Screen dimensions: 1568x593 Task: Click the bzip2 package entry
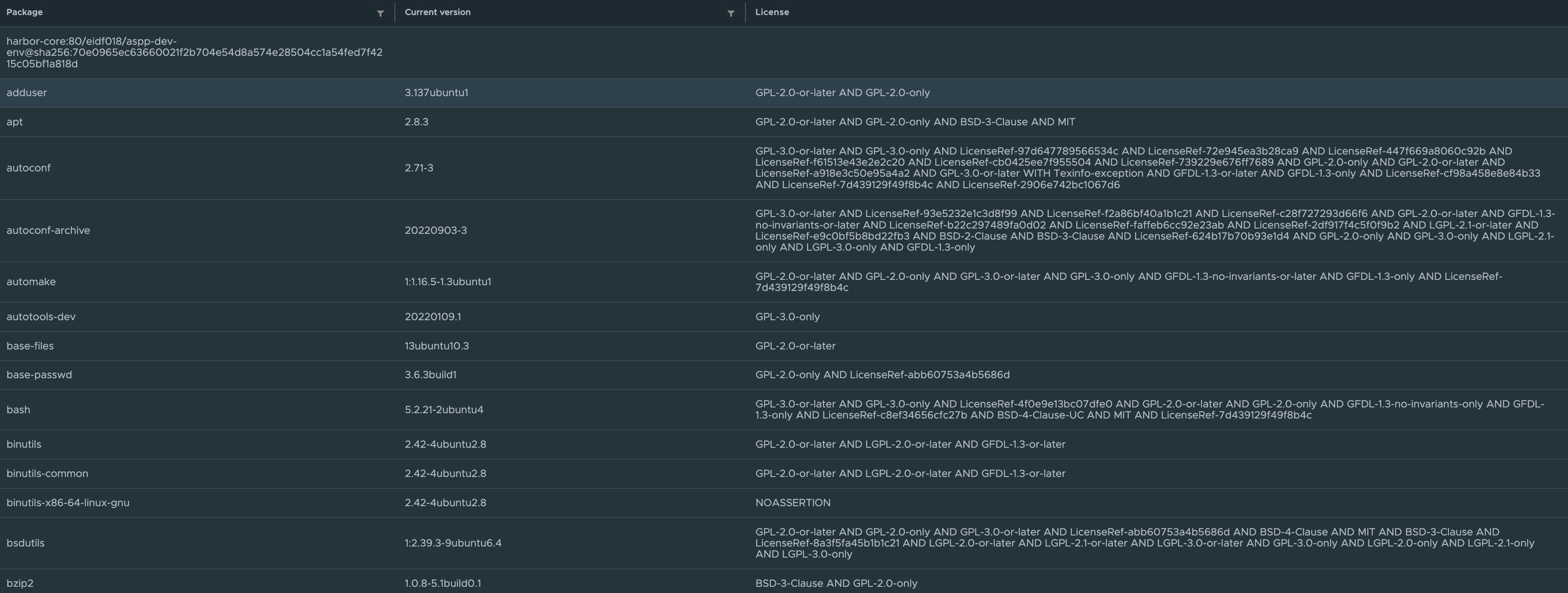pos(20,583)
